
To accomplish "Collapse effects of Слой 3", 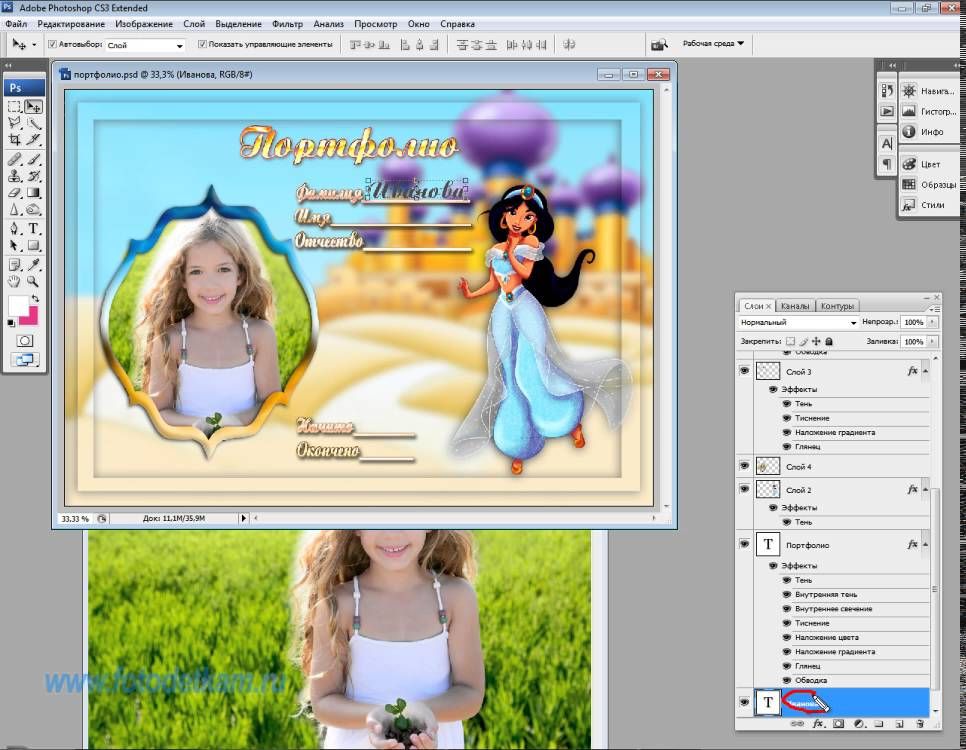I will pyautogui.click(x=925, y=371).
